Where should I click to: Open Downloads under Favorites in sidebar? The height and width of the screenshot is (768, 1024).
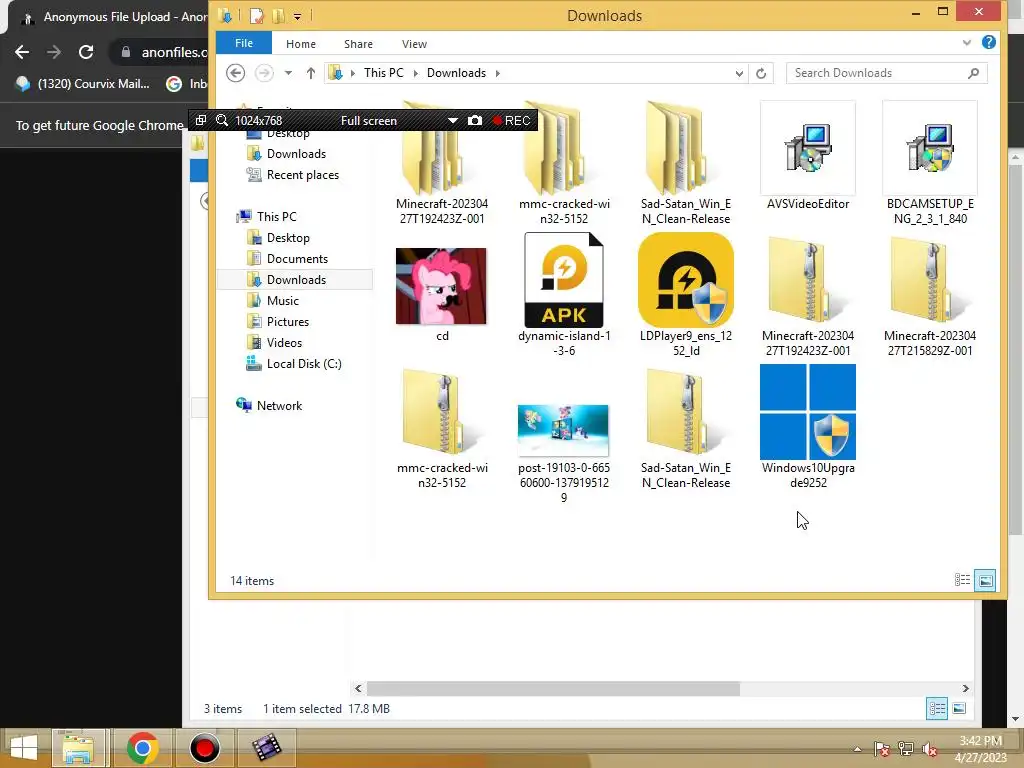[296, 153]
